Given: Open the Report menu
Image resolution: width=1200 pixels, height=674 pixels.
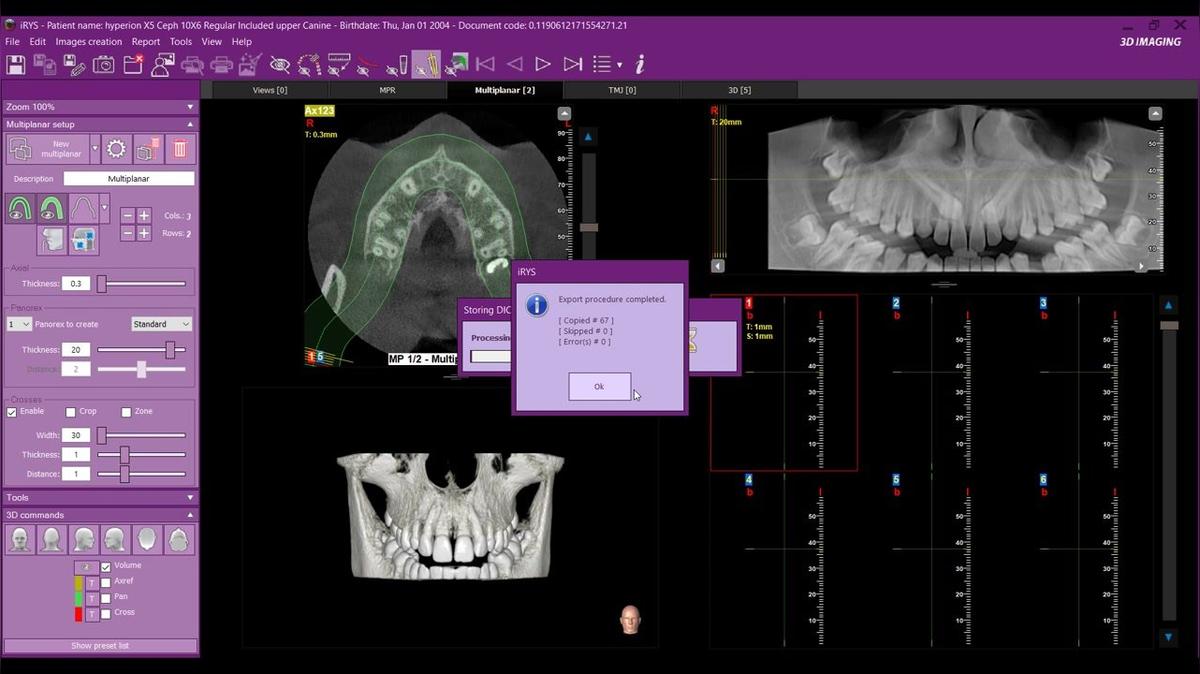Looking at the screenshot, I should pyautogui.click(x=146, y=42).
